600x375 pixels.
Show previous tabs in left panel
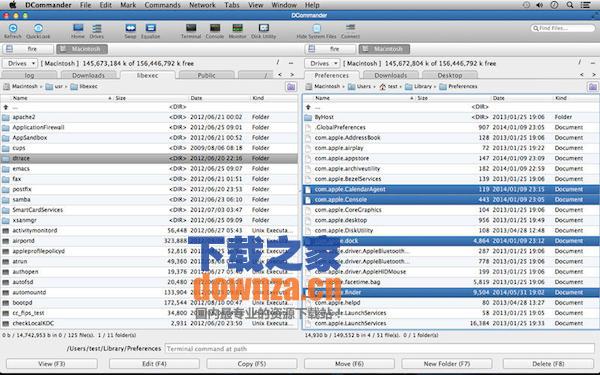click(x=280, y=75)
